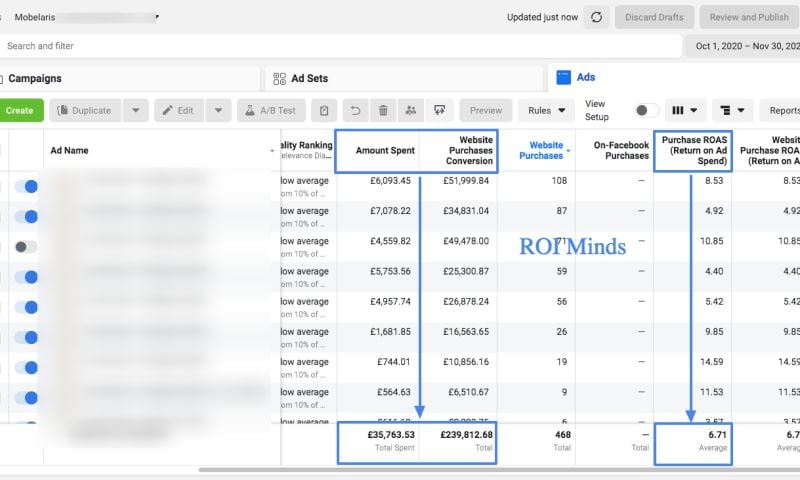Open the Rules dropdown menu
Screen dimensions: 800x480
point(546,110)
